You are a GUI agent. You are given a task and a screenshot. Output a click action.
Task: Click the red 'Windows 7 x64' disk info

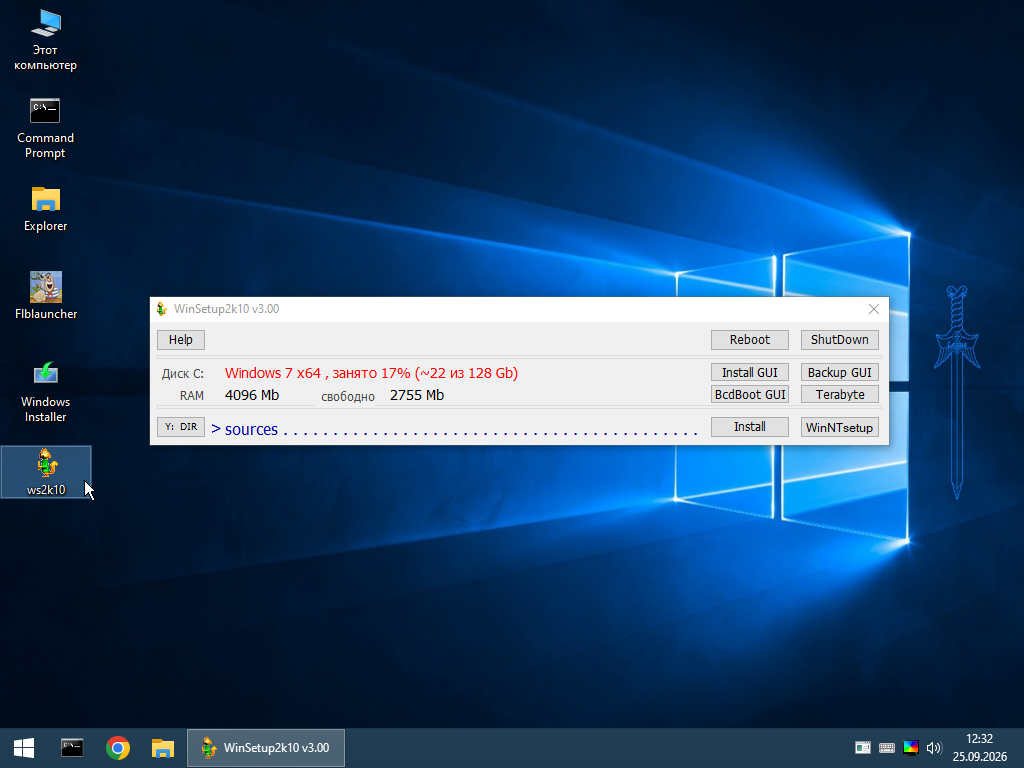372,373
